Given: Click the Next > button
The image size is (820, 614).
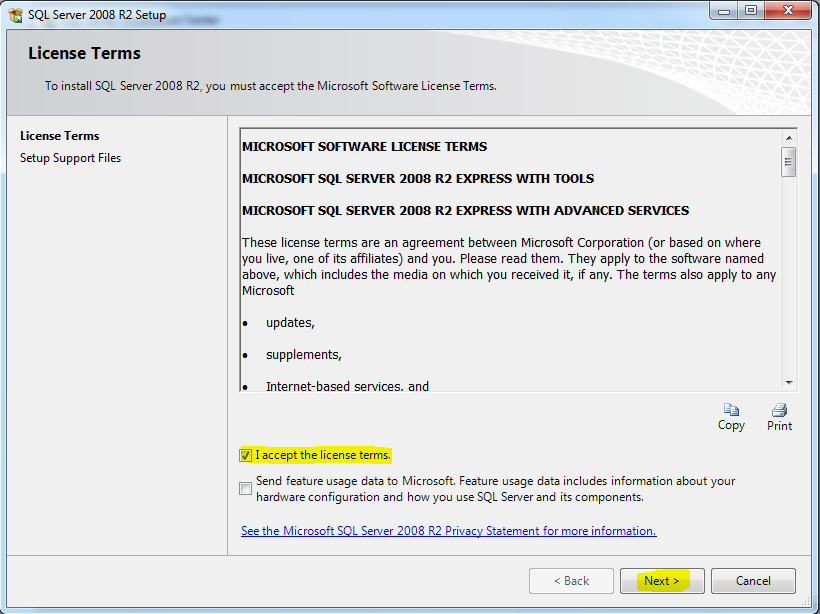Looking at the screenshot, I should (x=662, y=581).
